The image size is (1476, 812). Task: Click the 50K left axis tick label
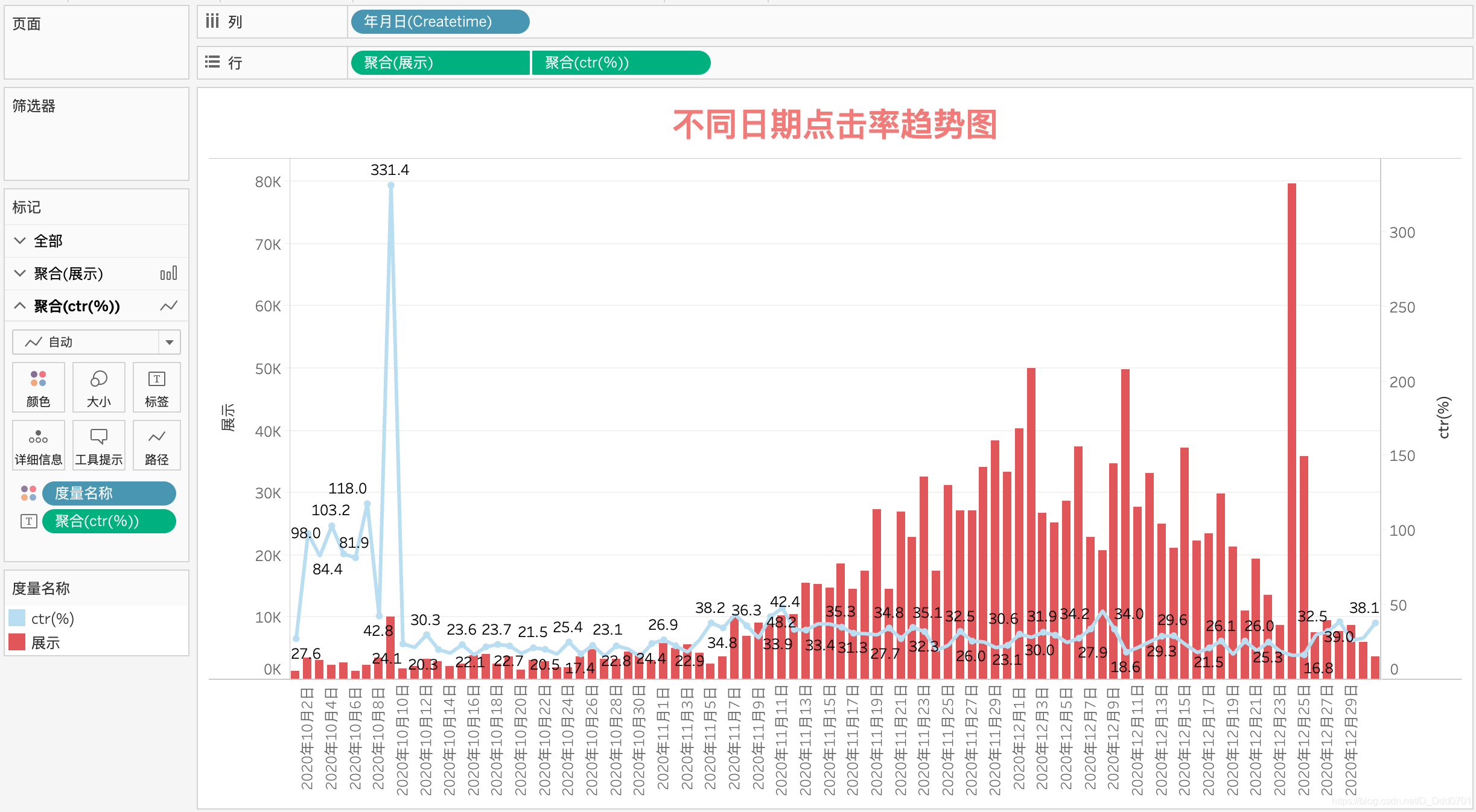[x=268, y=369]
